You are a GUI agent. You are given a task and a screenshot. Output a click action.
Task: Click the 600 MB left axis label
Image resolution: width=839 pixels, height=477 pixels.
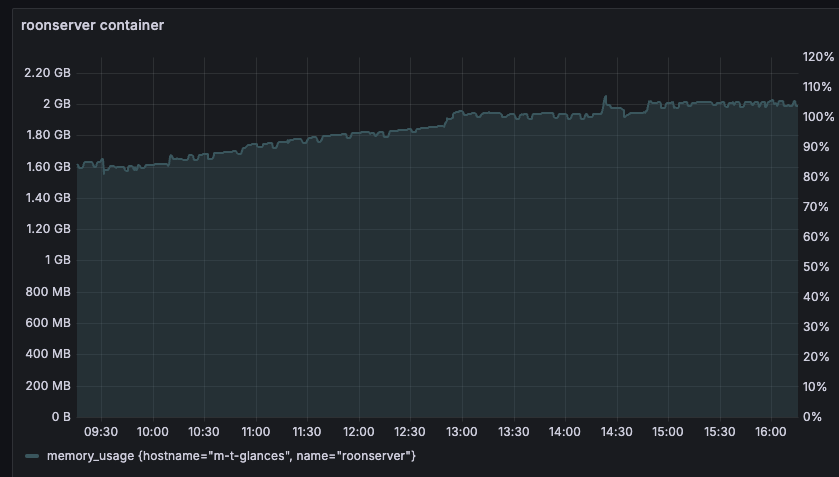(48, 323)
